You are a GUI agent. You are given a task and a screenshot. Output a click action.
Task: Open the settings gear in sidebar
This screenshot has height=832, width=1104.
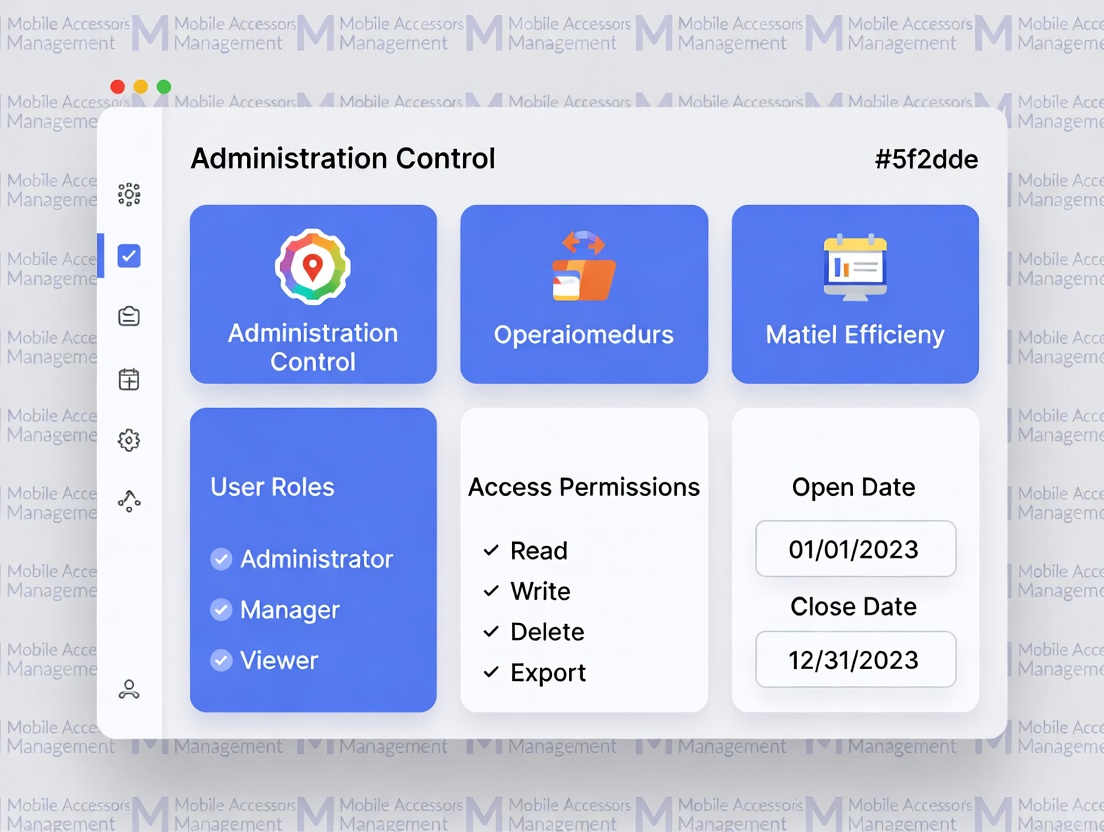tap(129, 440)
